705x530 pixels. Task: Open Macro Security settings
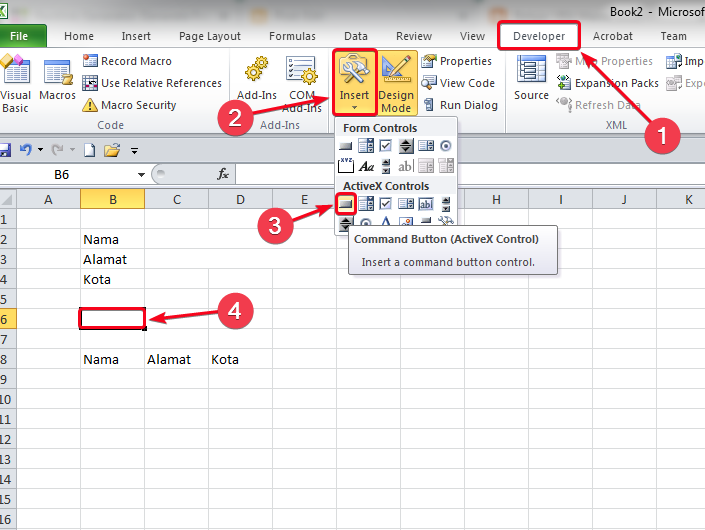[x=129, y=105]
